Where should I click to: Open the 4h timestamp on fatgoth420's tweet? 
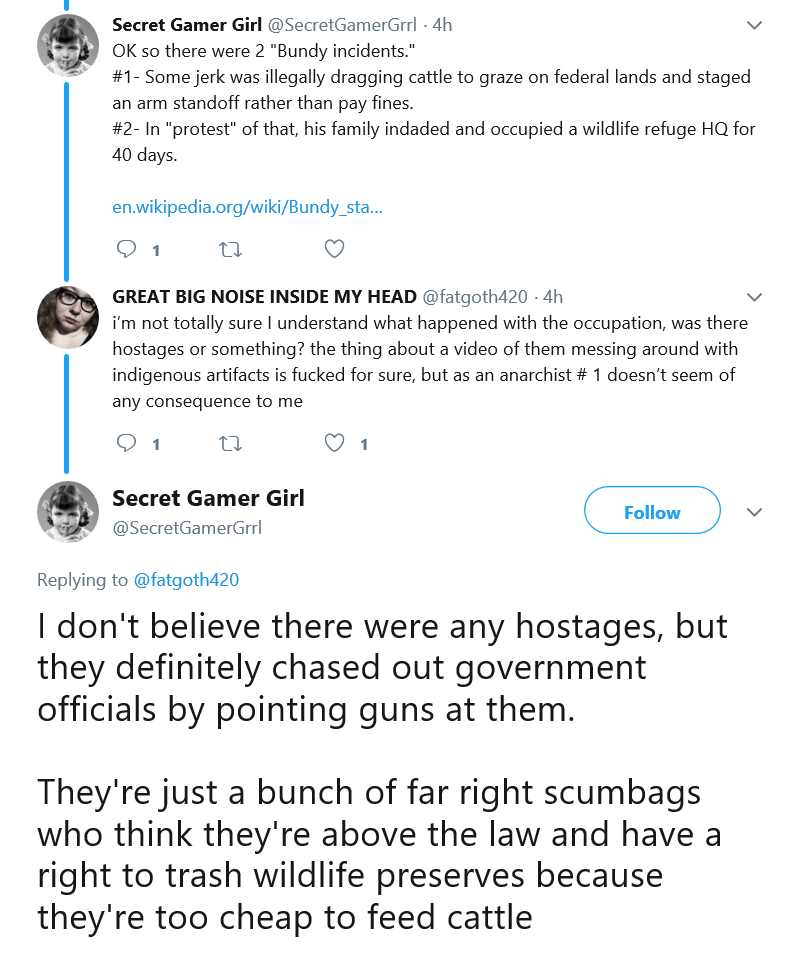point(553,297)
